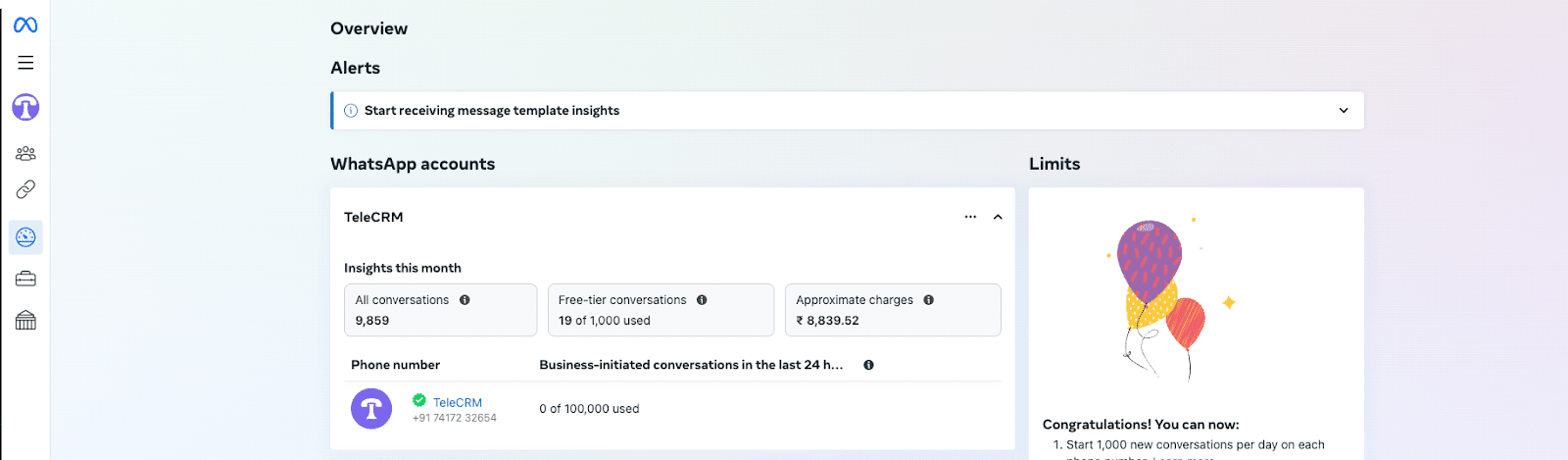Open the billing building sidebar icon
The height and width of the screenshot is (460, 1568).
point(25,320)
